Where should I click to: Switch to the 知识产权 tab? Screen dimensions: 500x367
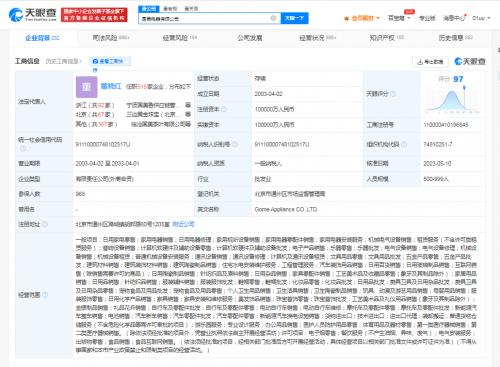click(x=386, y=38)
